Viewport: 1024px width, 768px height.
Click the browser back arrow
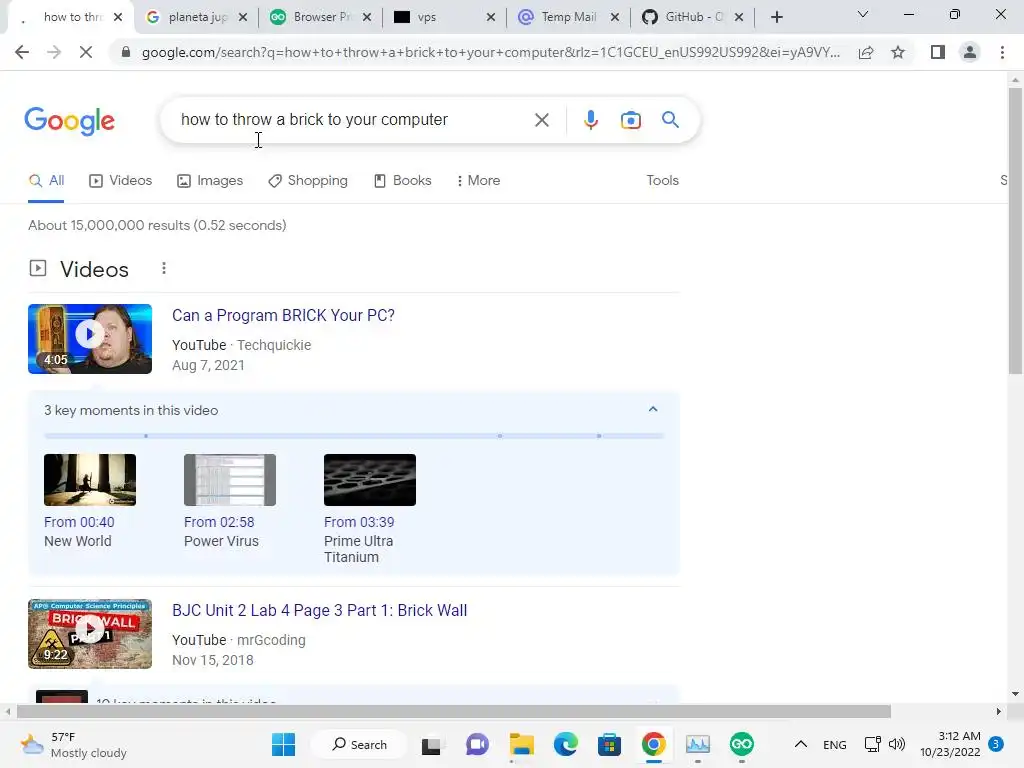click(x=22, y=52)
